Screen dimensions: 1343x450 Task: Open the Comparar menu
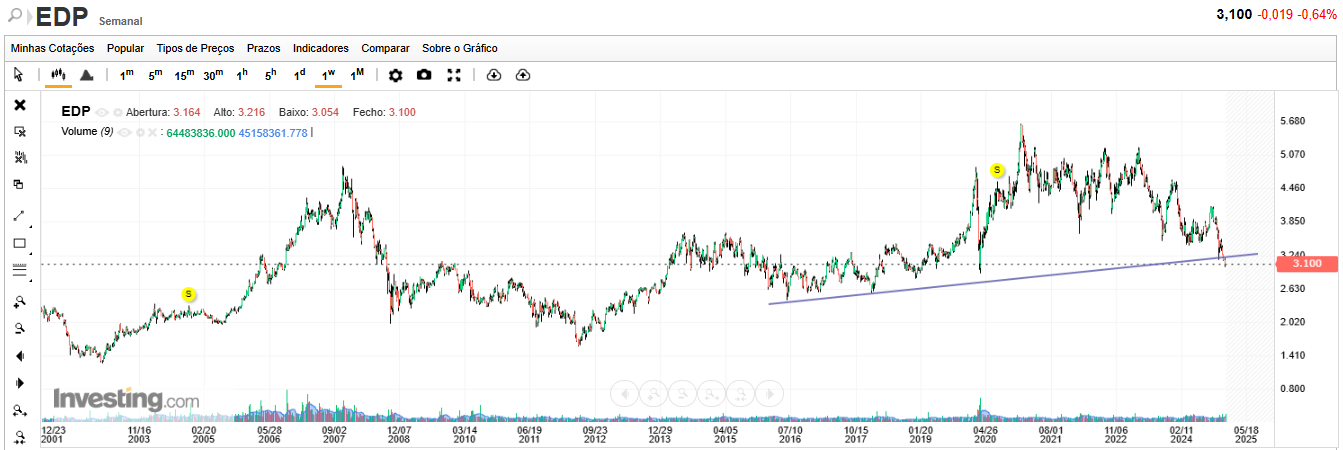coord(385,48)
